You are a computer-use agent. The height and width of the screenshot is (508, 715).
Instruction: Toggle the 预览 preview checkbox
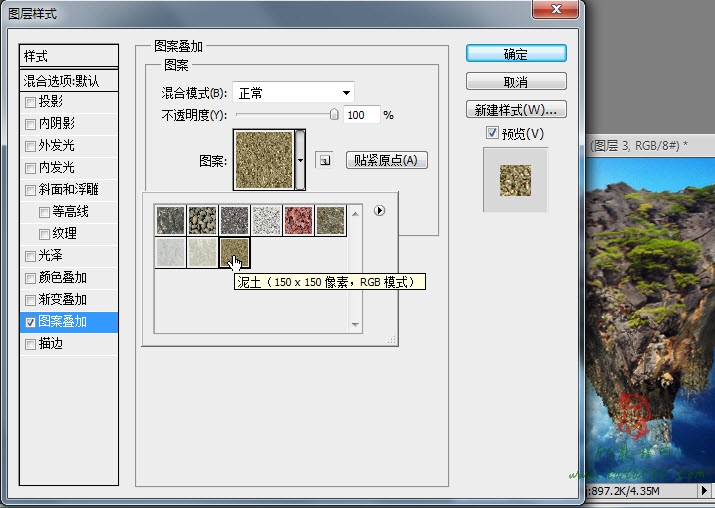492,133
